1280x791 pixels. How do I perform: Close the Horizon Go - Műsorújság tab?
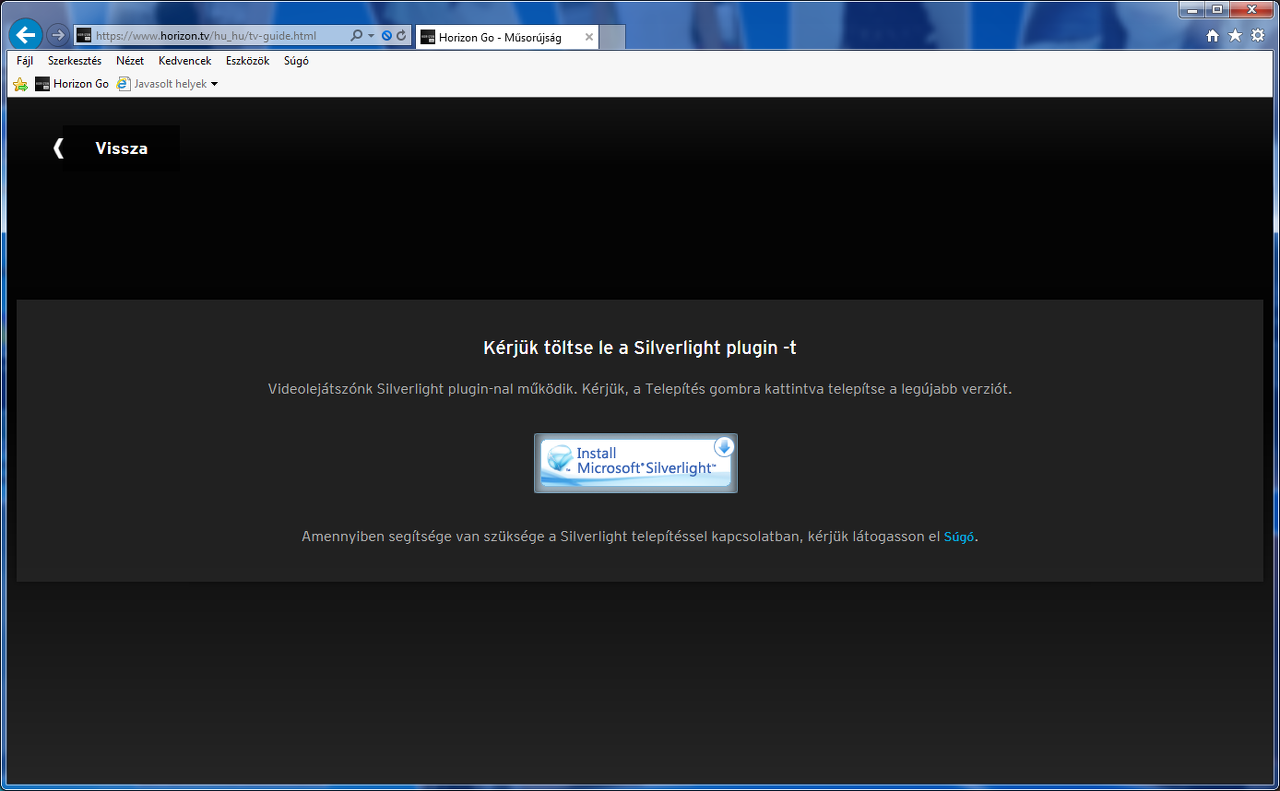[589, 37]
